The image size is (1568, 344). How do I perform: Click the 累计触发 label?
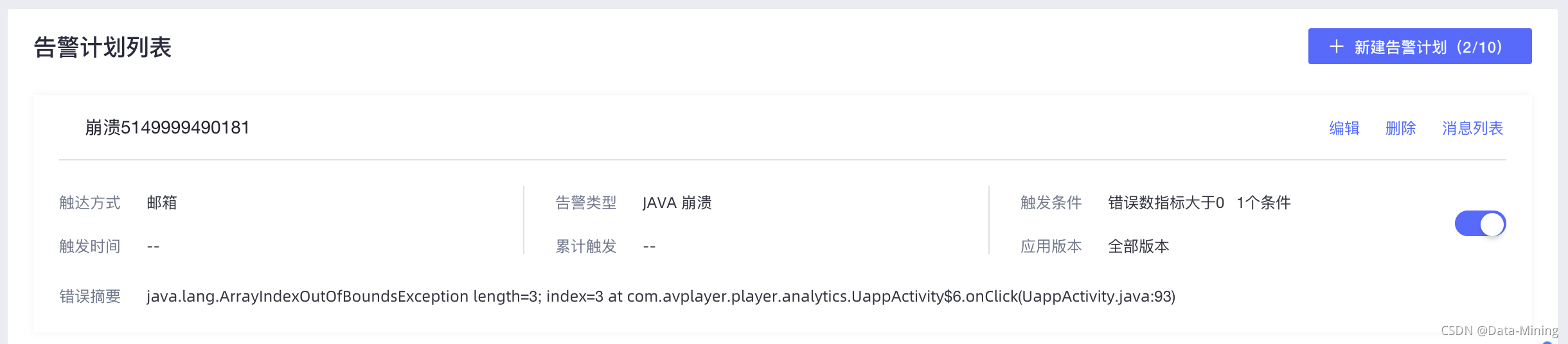[586, 246]
